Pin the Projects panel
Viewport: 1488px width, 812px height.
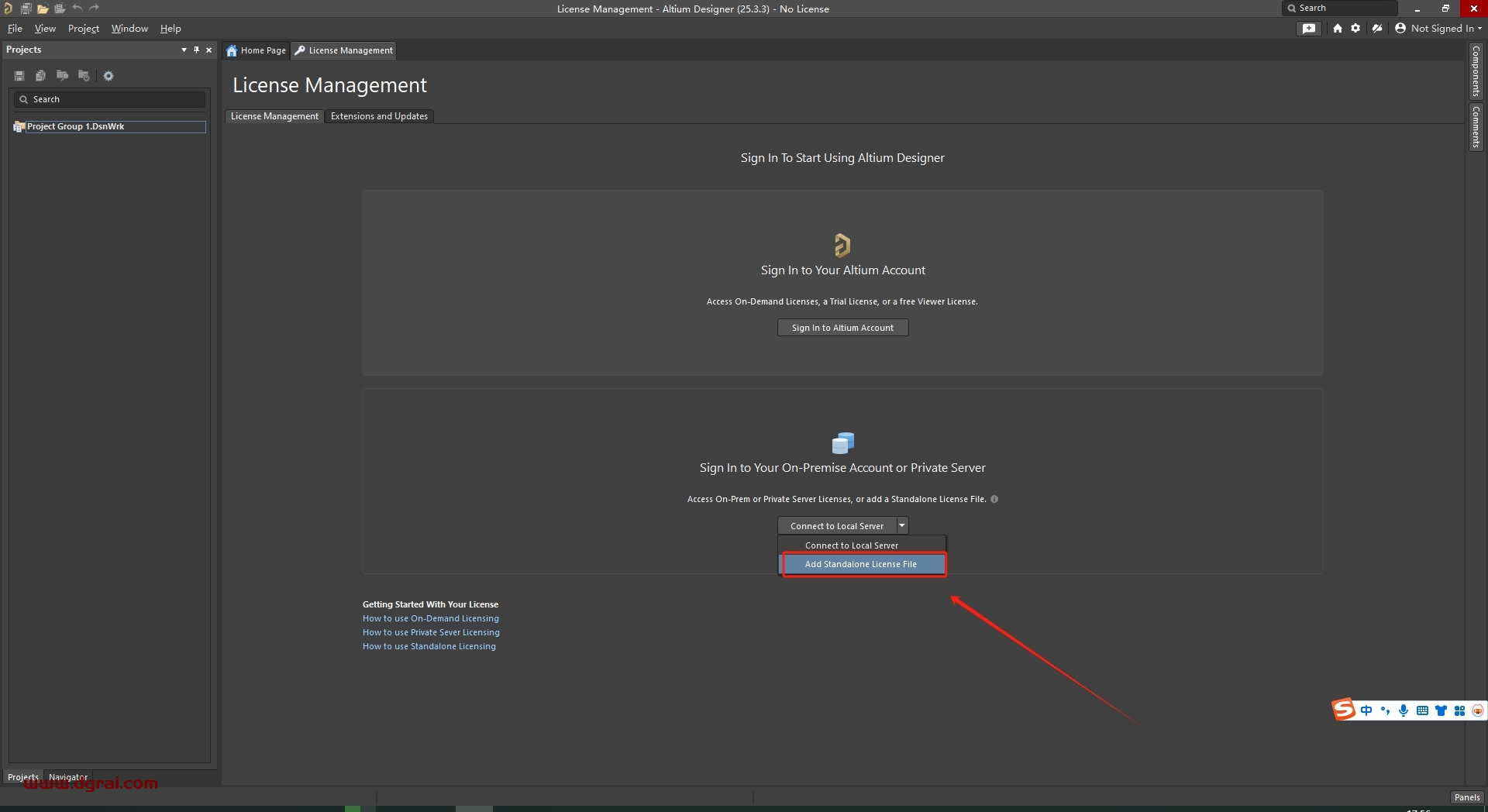click(x=196, y=50)
